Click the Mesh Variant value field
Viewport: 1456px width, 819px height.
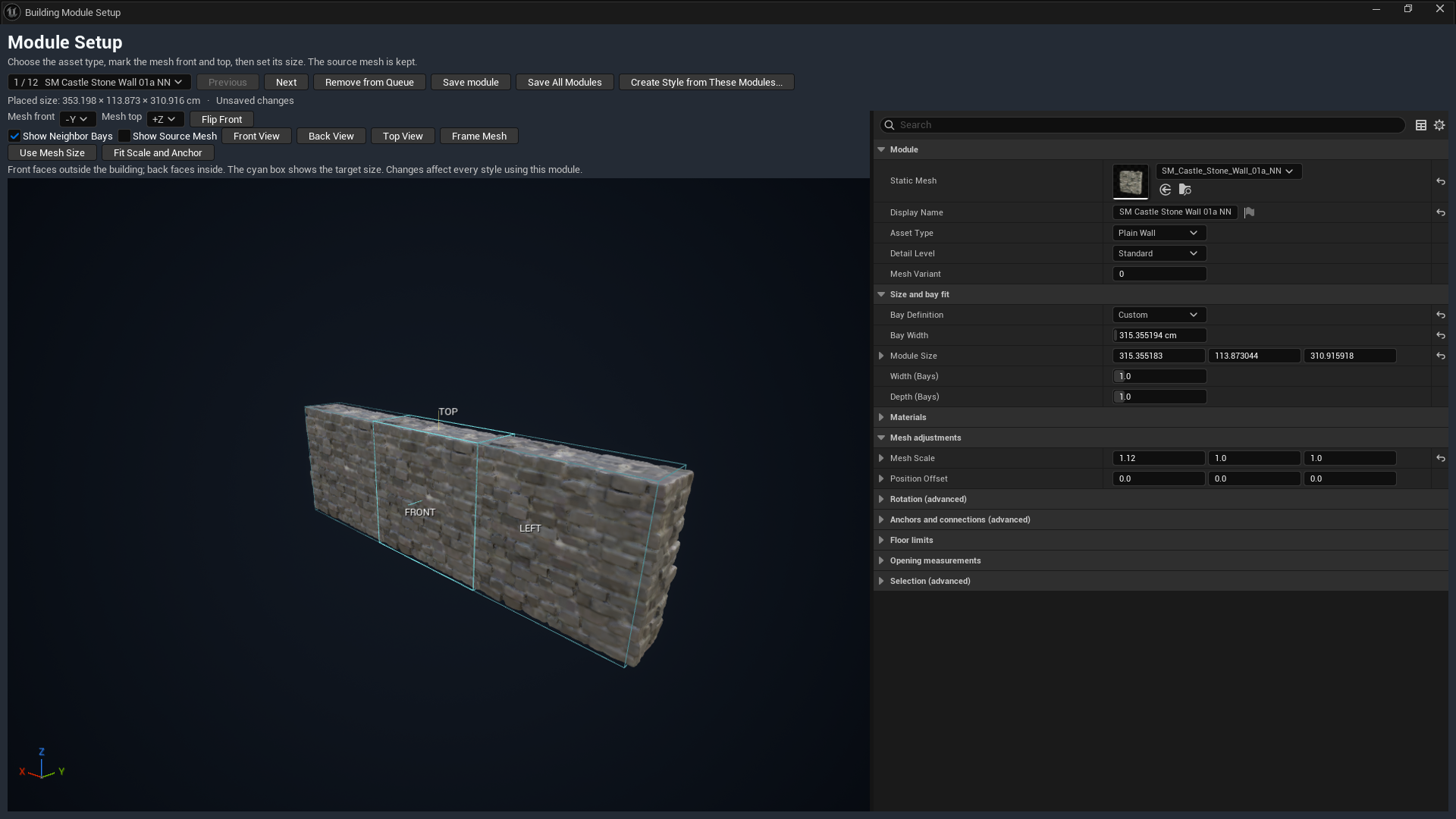[x=1159, y=274]
